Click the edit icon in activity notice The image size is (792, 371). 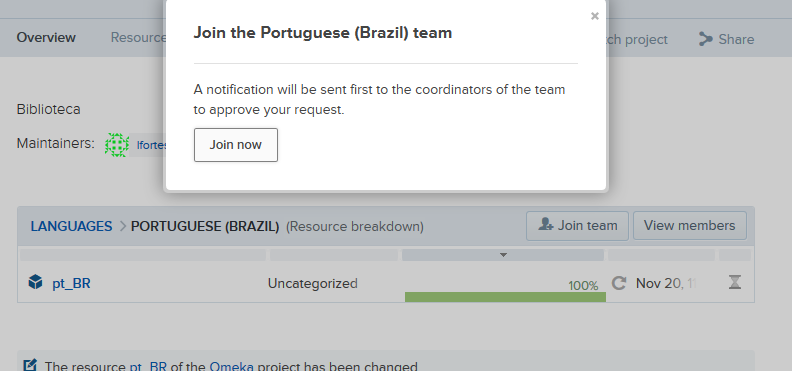[x=30, y=365]
